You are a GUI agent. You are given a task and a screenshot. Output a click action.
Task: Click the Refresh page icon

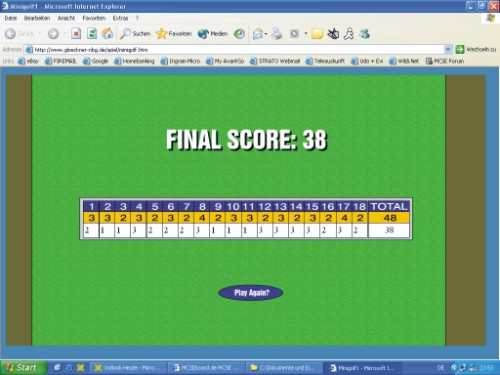point(92,34)
